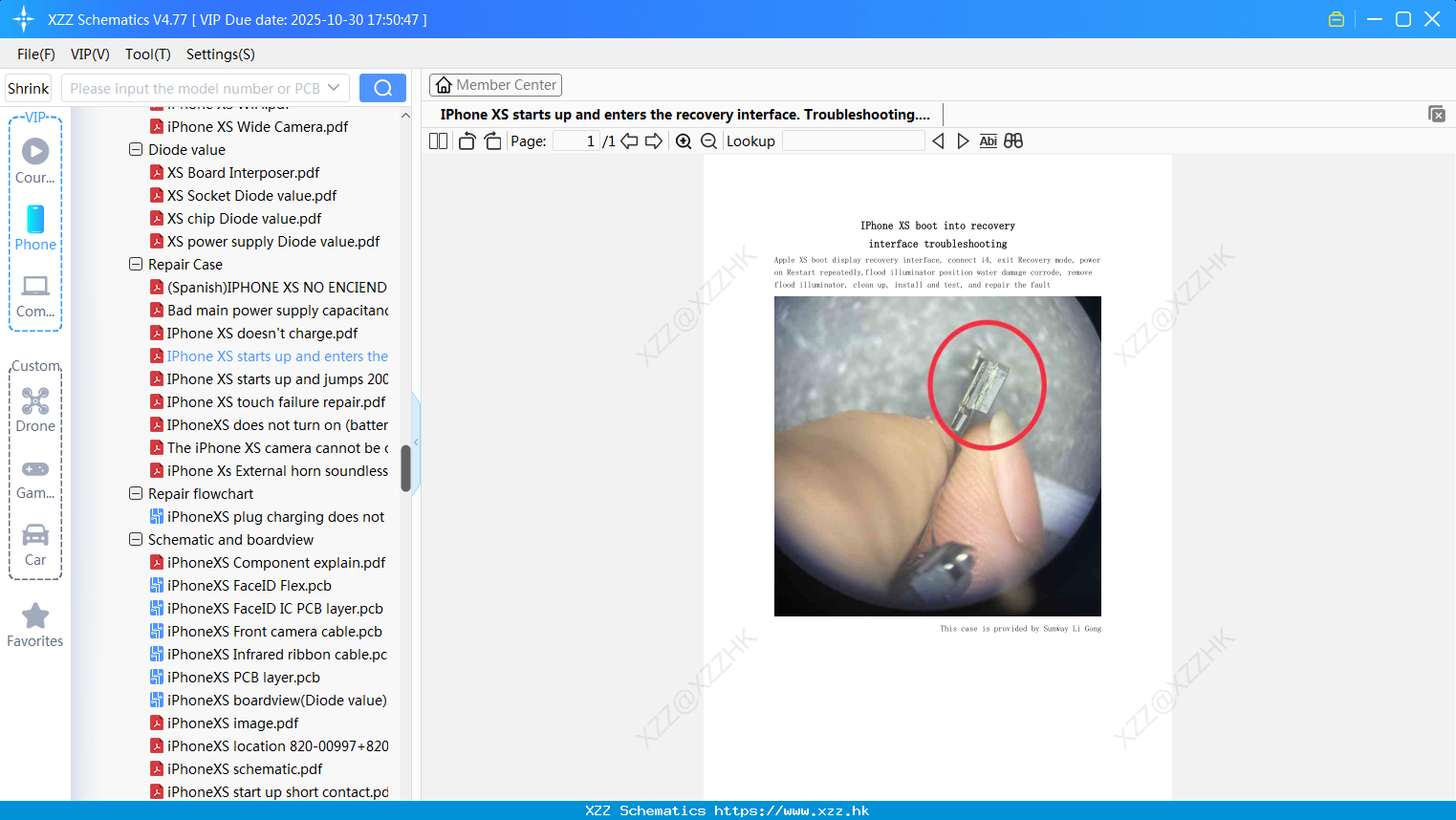Click the blue search button
This screenshot has width=1456, height=820.
(382, 88)
